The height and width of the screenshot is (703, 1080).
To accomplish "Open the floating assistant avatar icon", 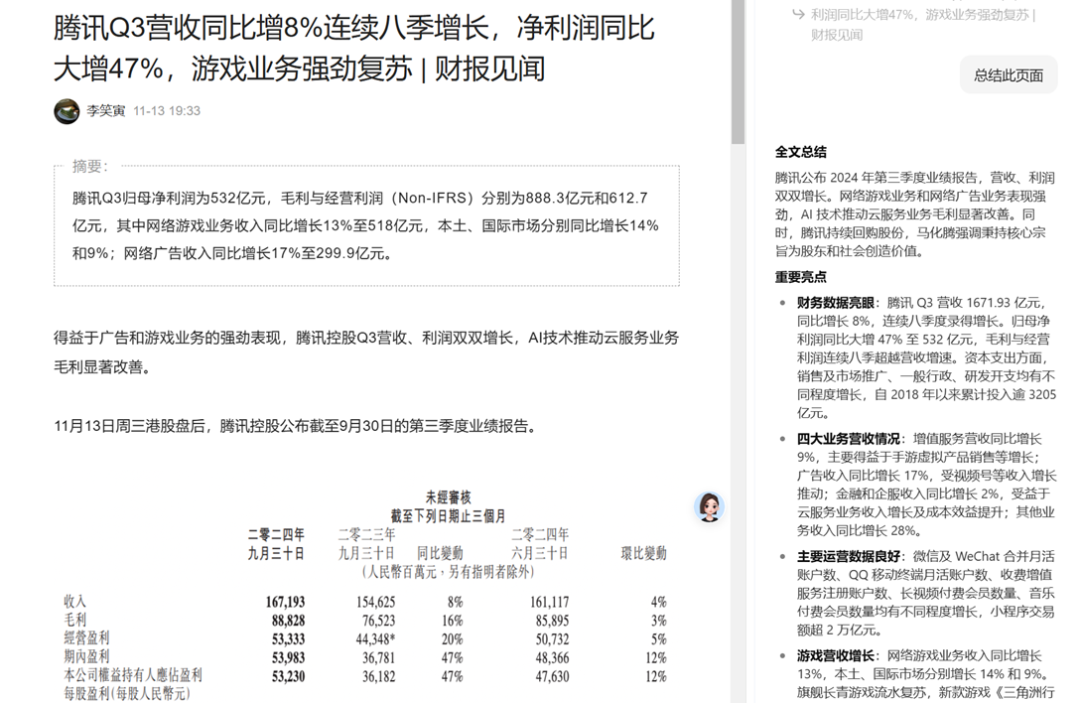I will coord(709,507).
